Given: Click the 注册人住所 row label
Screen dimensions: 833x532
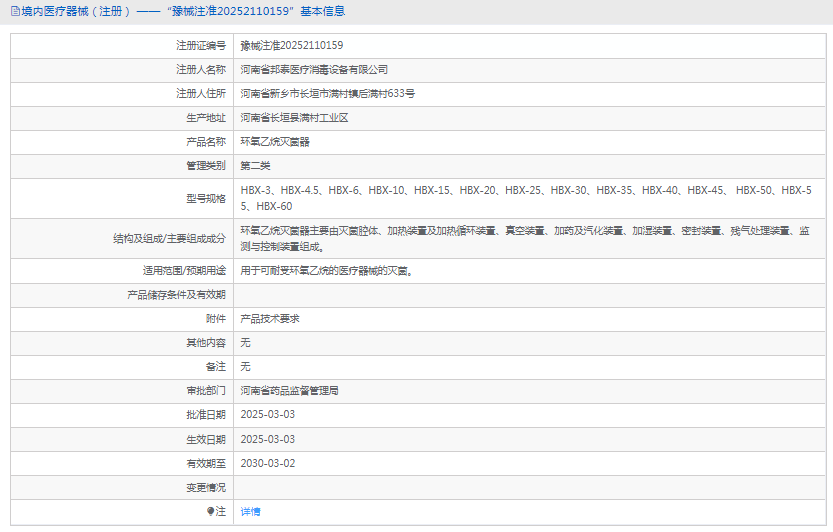Looking at the screenshot, I should click(201, 94).
